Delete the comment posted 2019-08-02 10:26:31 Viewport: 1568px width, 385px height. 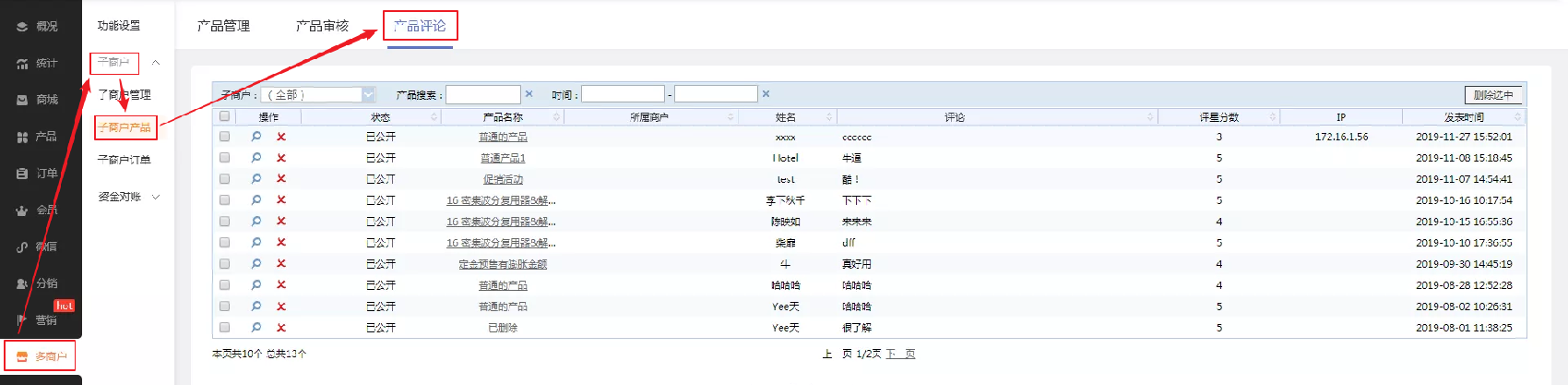[x=281, y=307]
